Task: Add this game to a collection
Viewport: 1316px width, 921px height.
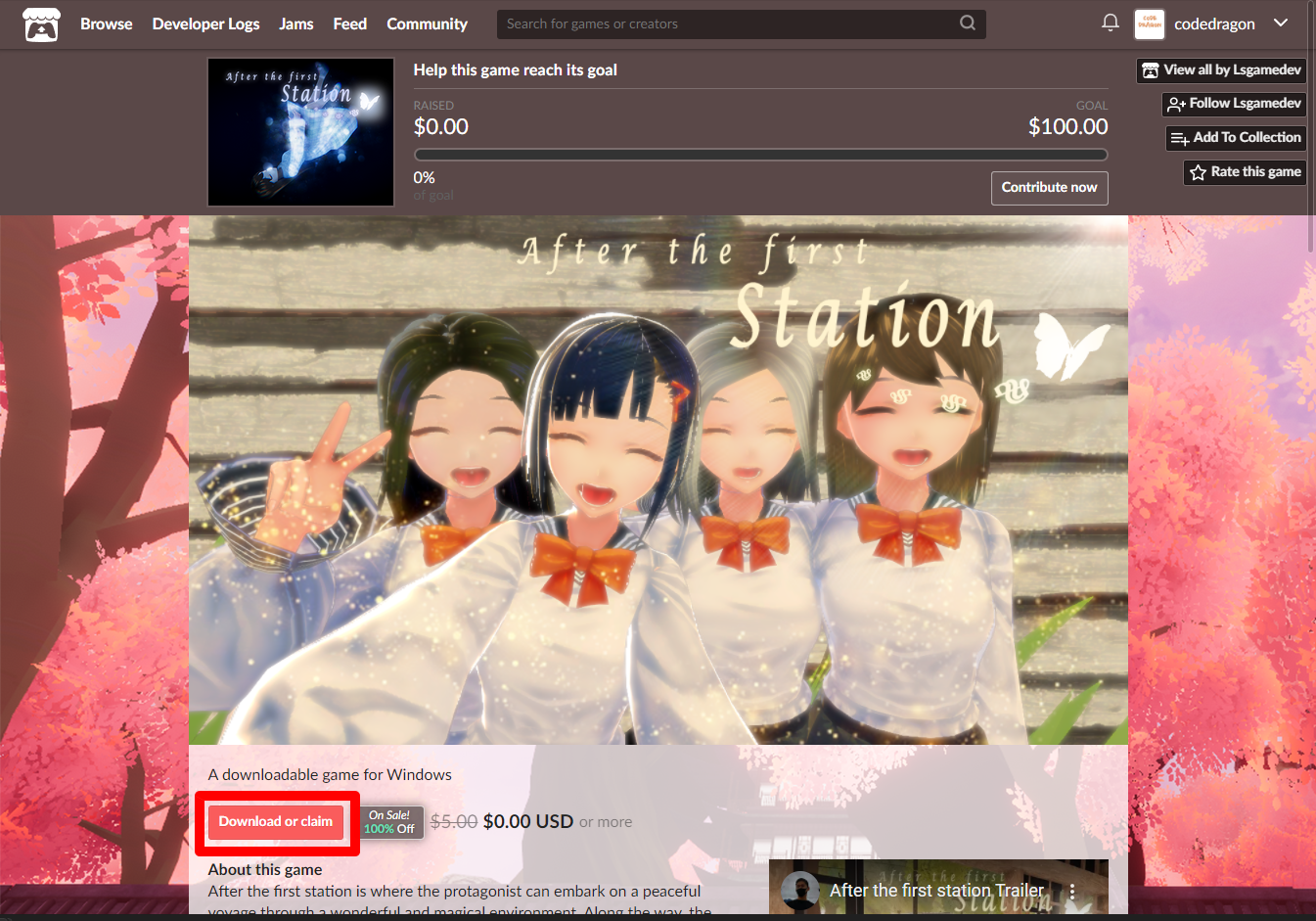Action: pyautogui.click(x=1236, y=138)
